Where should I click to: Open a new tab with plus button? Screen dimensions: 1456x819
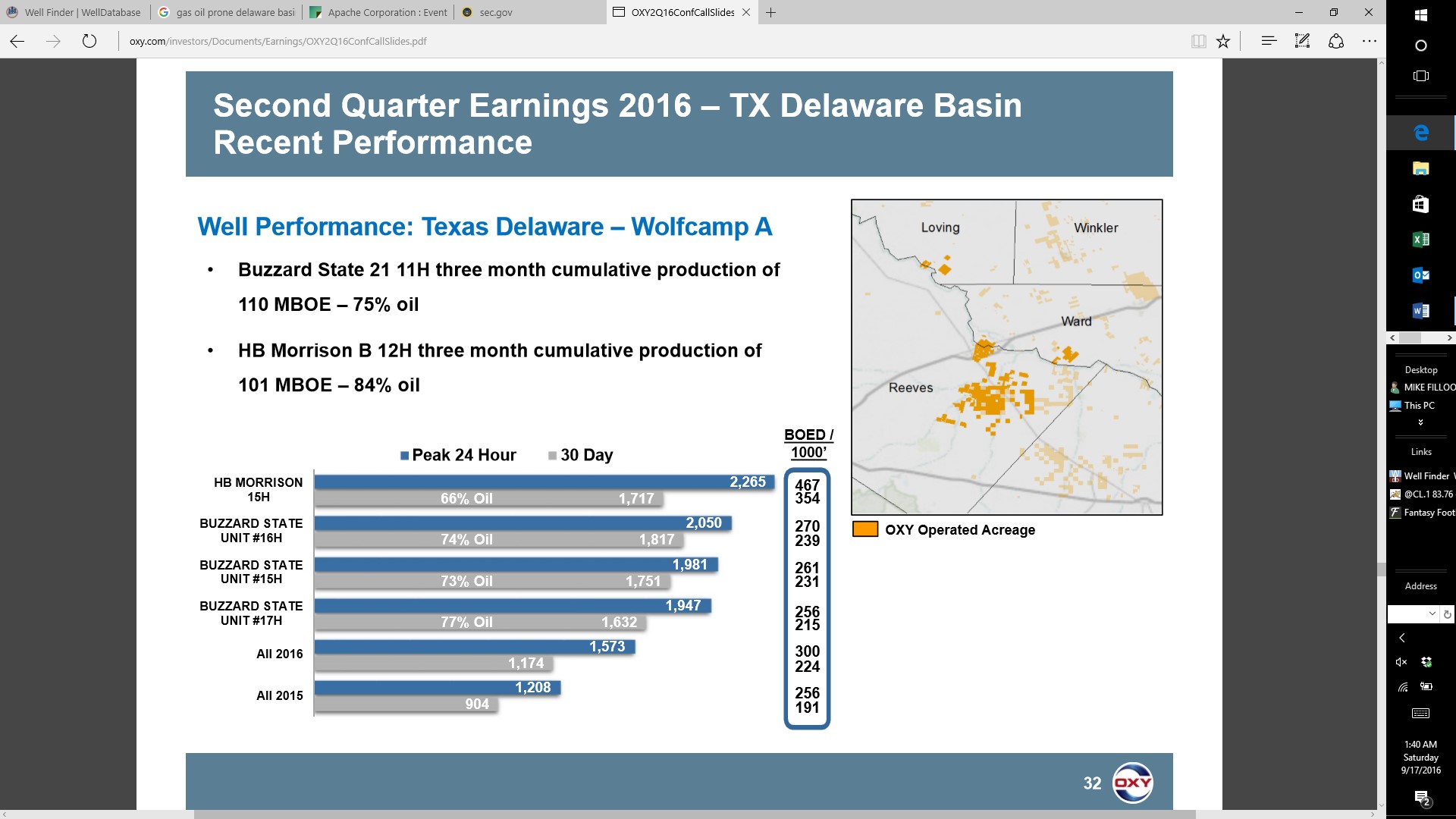click(770, 12)
